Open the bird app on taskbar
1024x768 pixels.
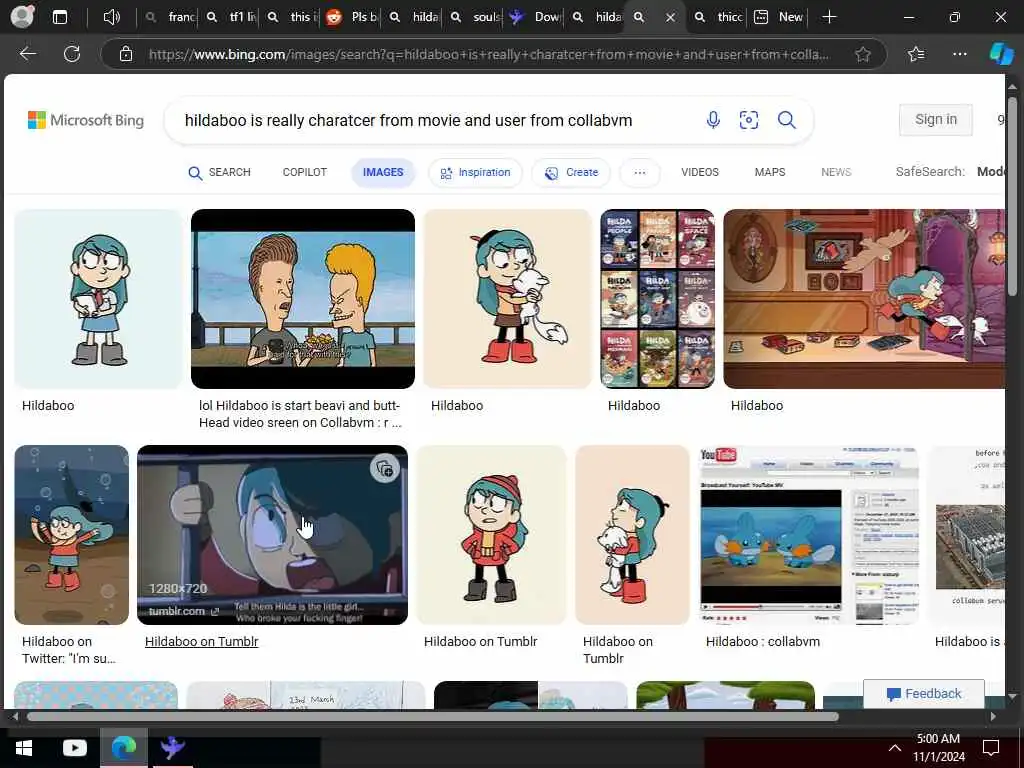tap(172, 748)
